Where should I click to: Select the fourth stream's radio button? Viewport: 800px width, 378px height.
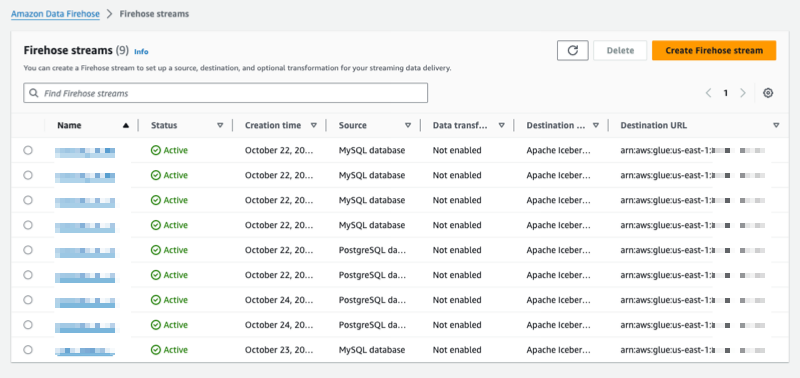(x=28, y=225)
